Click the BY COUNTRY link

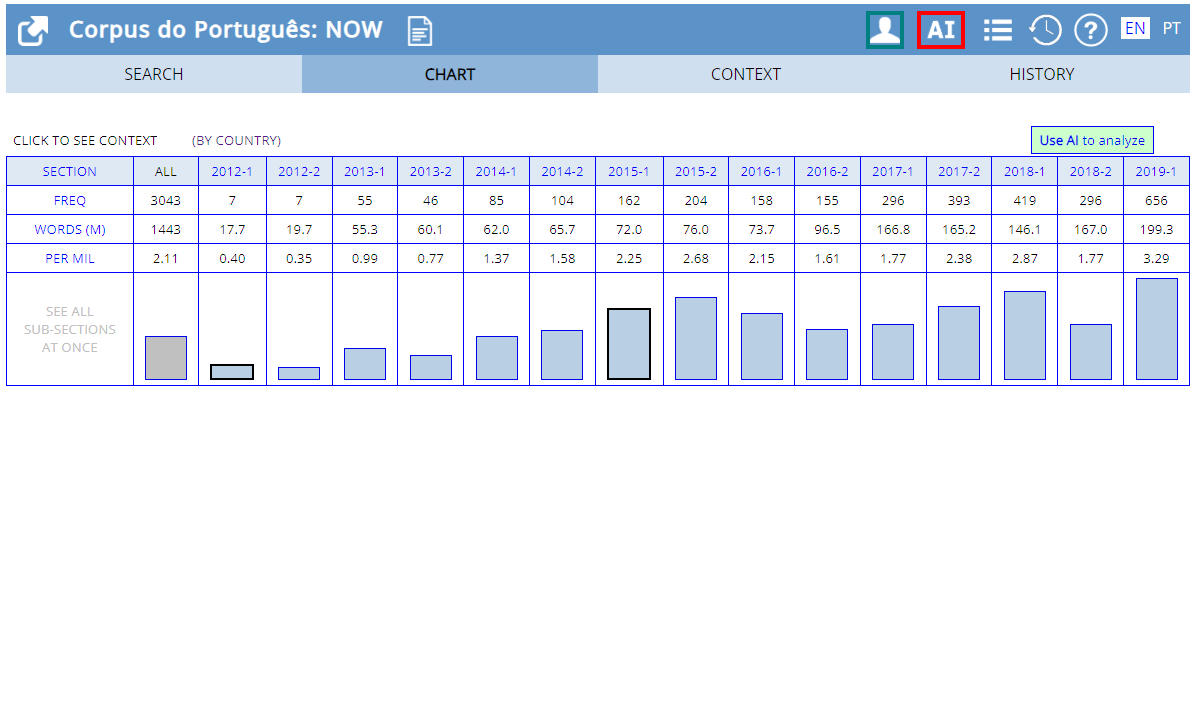(x=236, y=141)
